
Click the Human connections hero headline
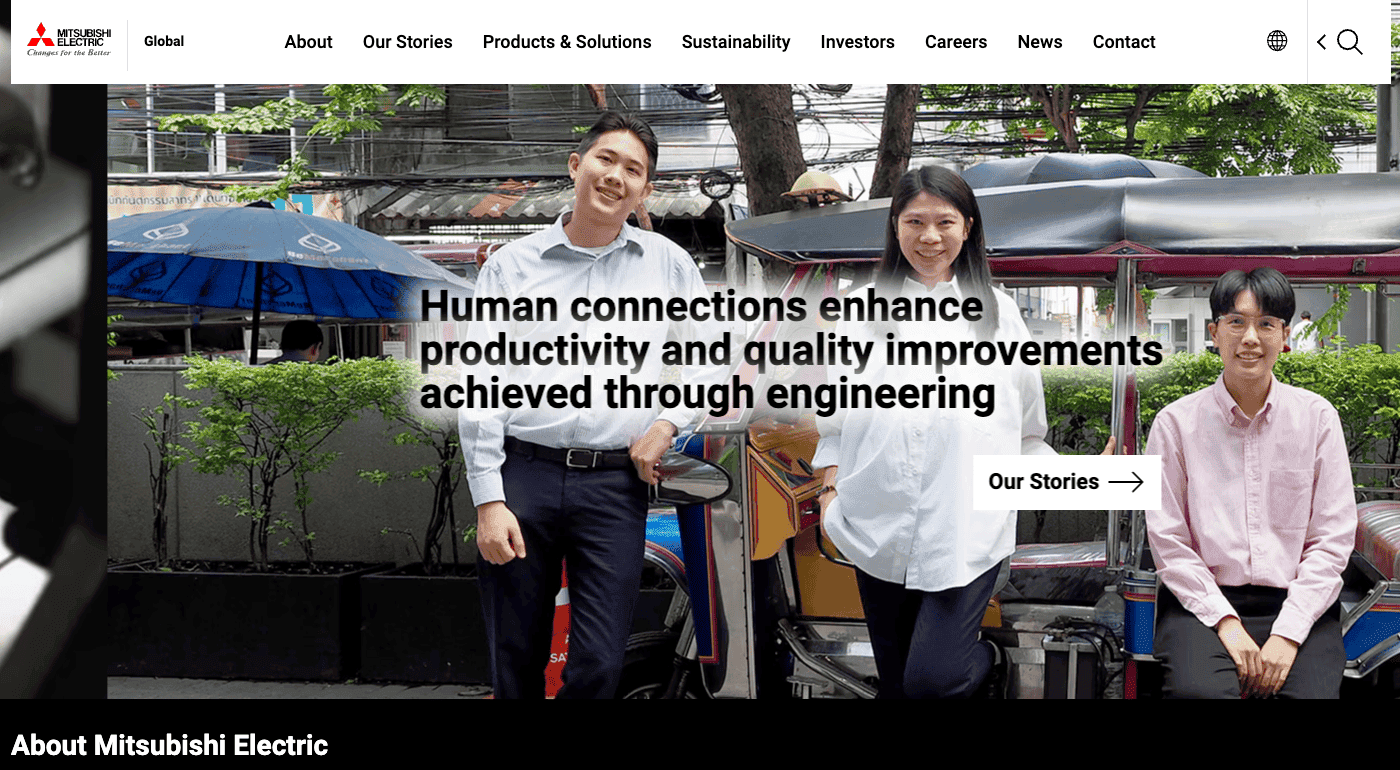[x=790, y=350]
